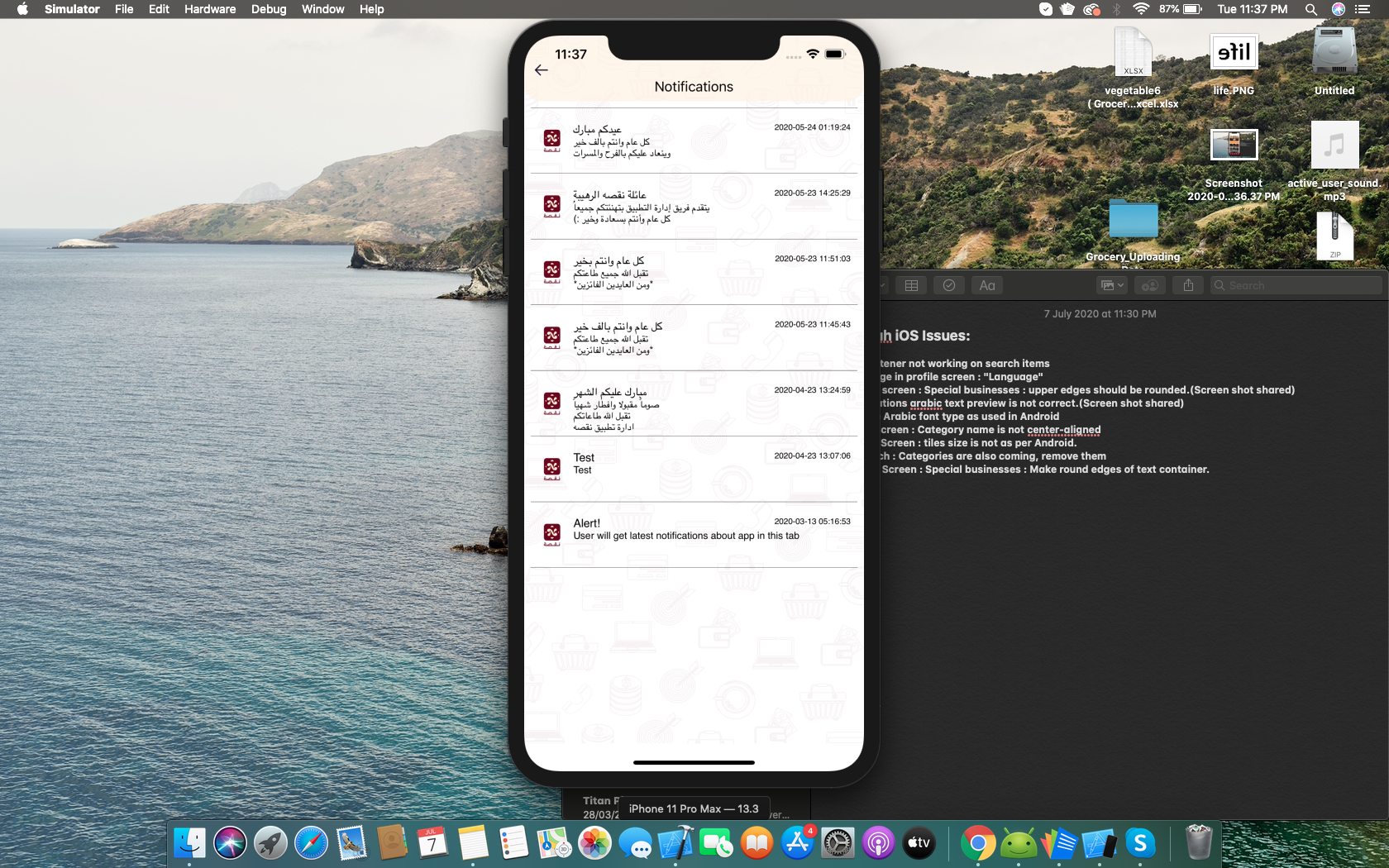Expand the media photo dropdown in Notes
Viewport: 1389px width, 868px height.
pos(1112,285)
